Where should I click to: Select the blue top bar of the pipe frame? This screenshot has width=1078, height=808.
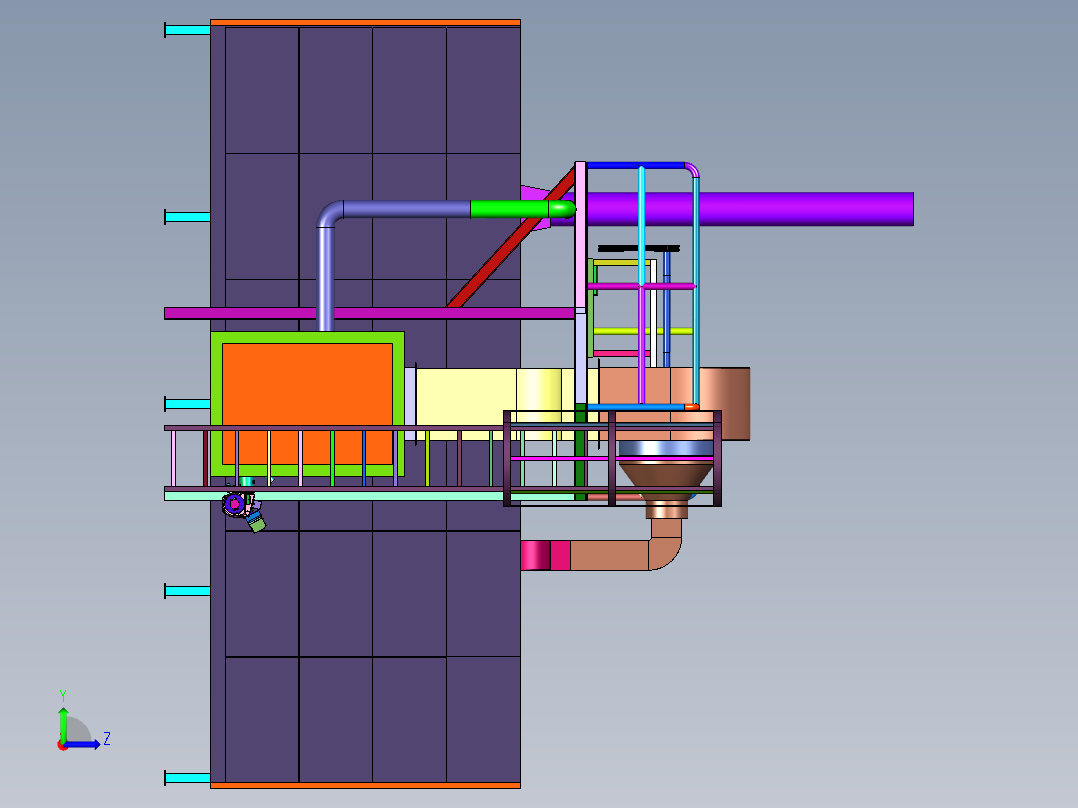click(635, 165)
